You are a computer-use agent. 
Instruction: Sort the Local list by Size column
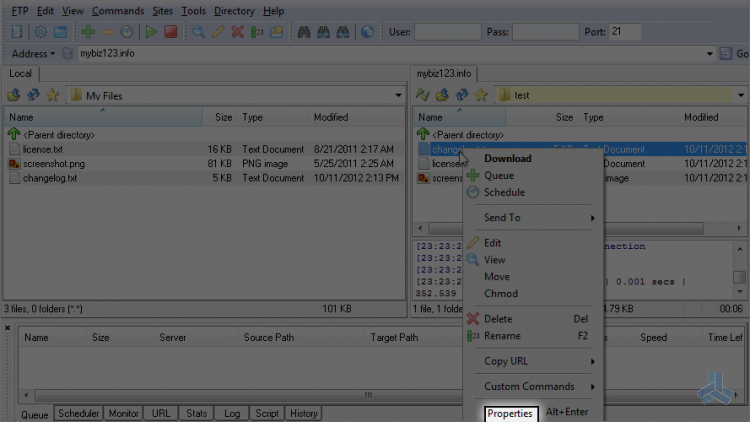coord(220,117)
